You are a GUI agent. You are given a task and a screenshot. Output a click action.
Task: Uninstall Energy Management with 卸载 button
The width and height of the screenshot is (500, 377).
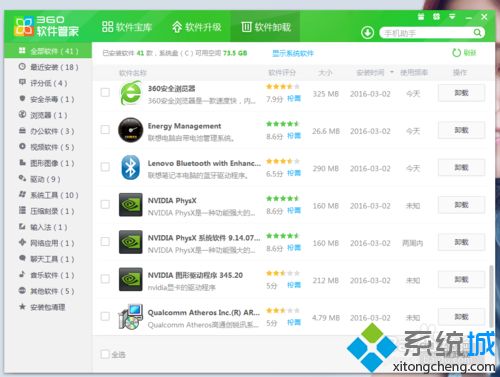(461, 130)
